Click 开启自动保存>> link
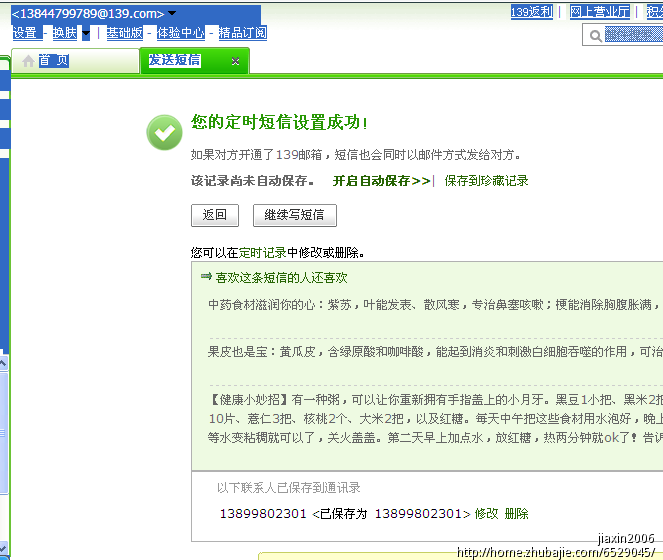This screenshot has width=663, height=560. click(x=381, y=181)
